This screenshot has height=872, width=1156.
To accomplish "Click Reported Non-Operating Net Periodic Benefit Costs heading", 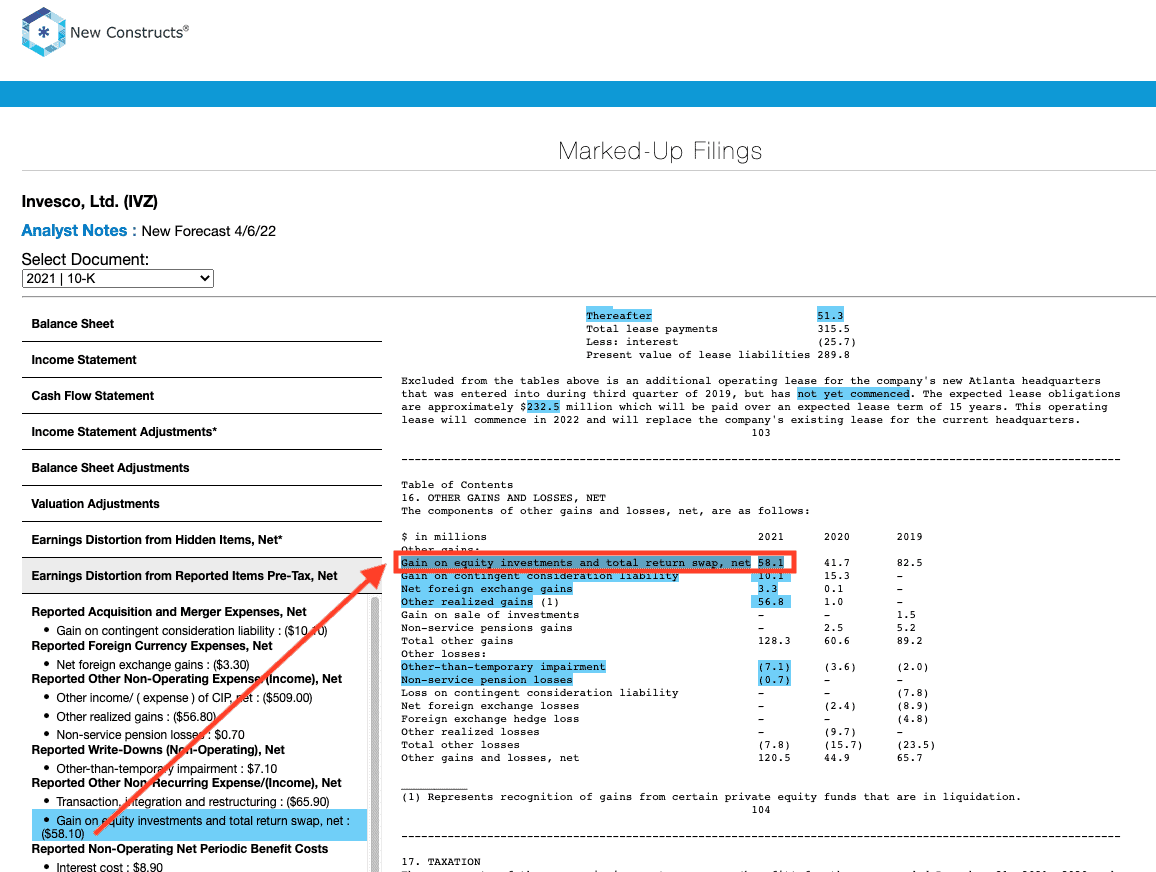I will tap(180, 849).
